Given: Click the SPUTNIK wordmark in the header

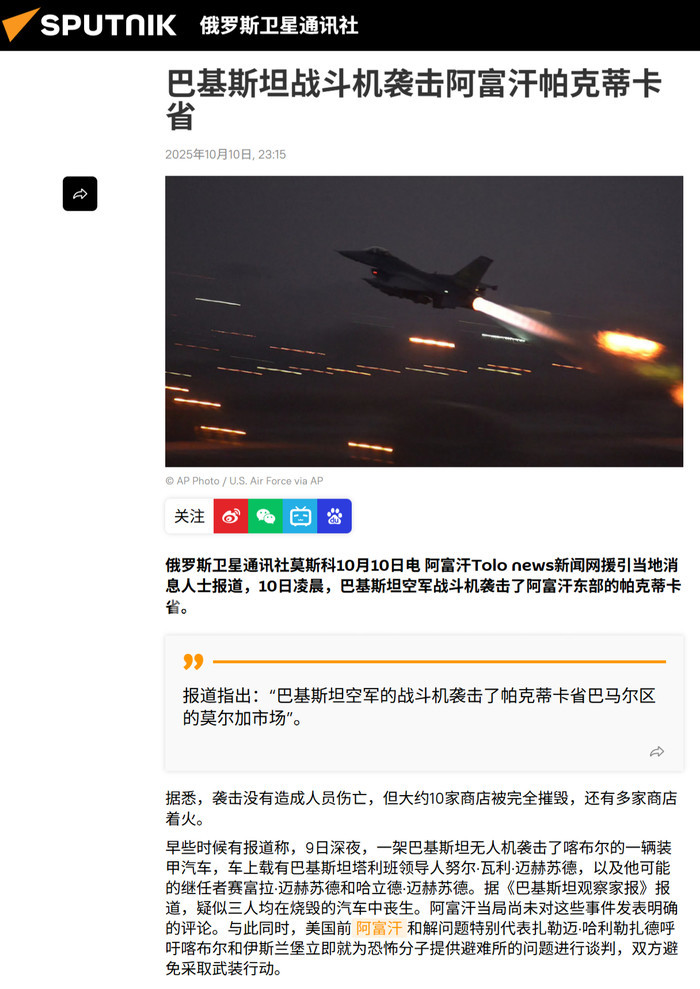Looking at the screenshot, I should (108, 25).
